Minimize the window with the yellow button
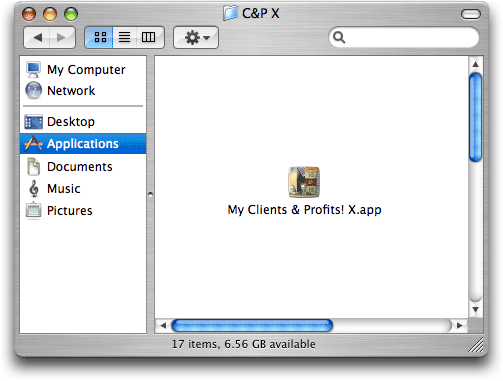Image resolution: width=503 pixels, height=381 pixels. [x=50, y=14]
